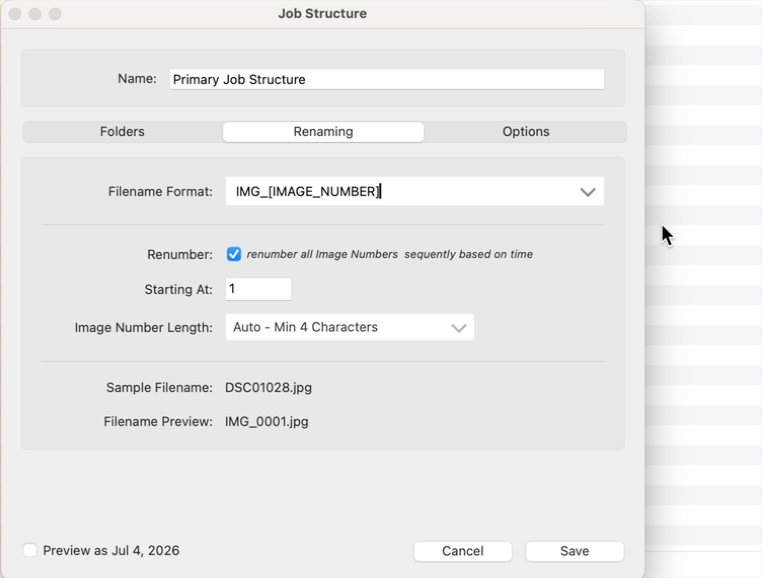The width and height of the screenshot is (762, 578).
Task: Click the Filename Format dropdown chevron
Action: coord(587,192)
